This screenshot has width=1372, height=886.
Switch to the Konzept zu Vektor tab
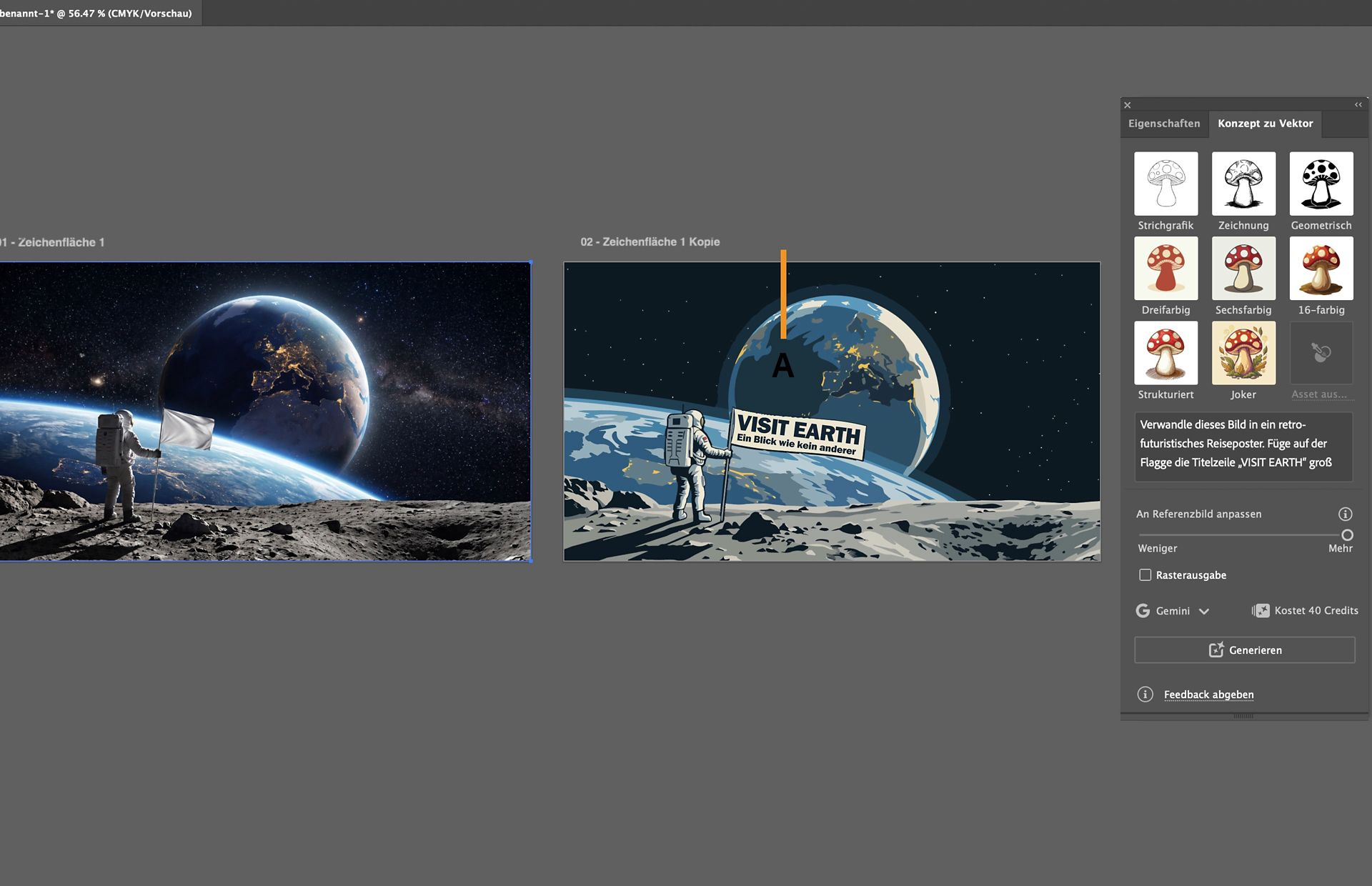(1265, 124)
